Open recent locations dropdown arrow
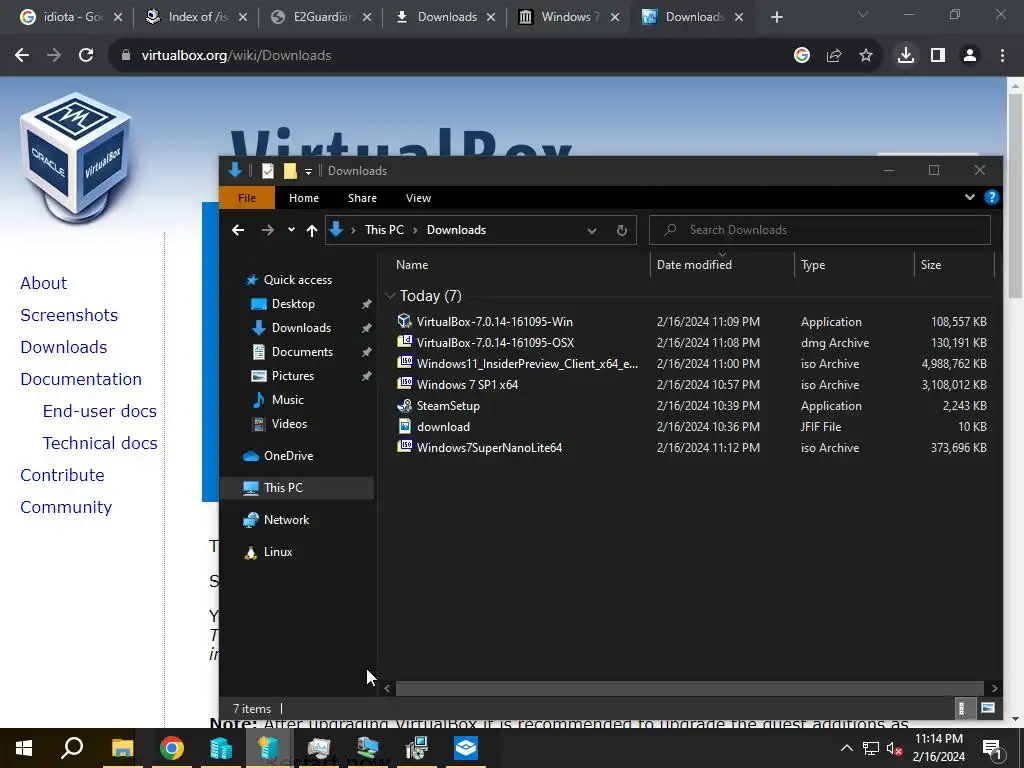 [291, 230]
